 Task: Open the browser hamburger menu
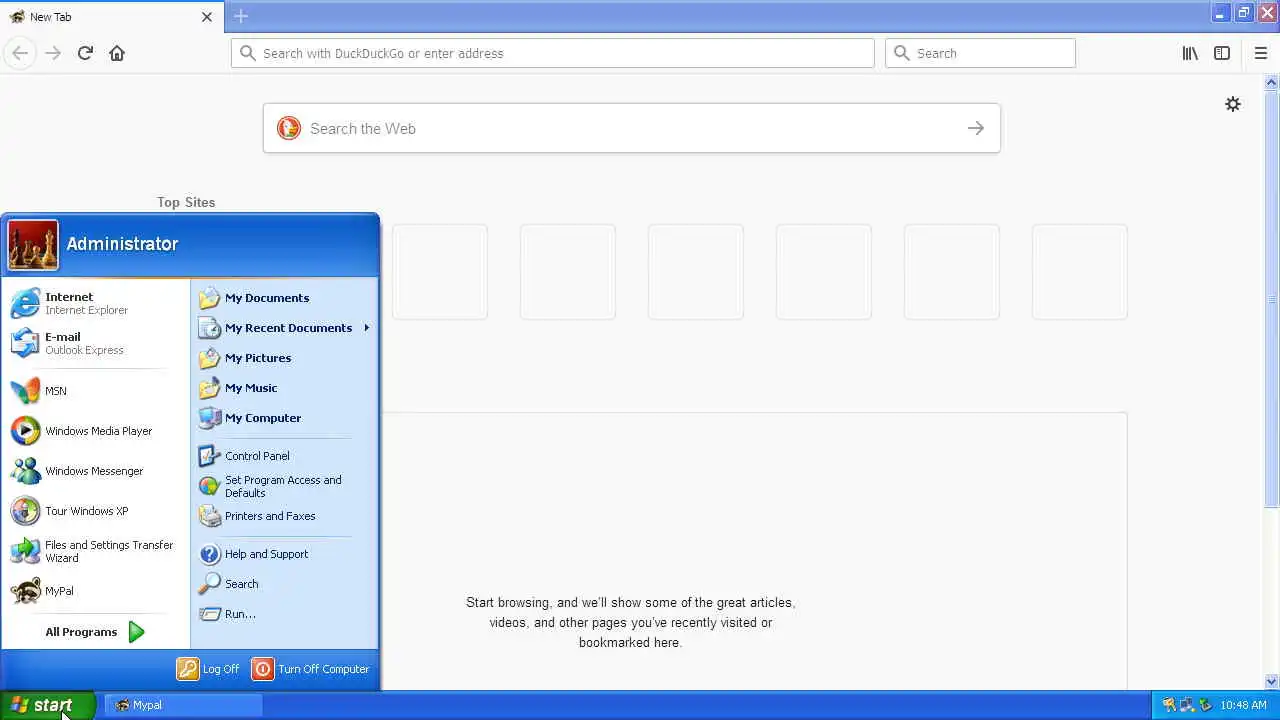point(1261,53)
